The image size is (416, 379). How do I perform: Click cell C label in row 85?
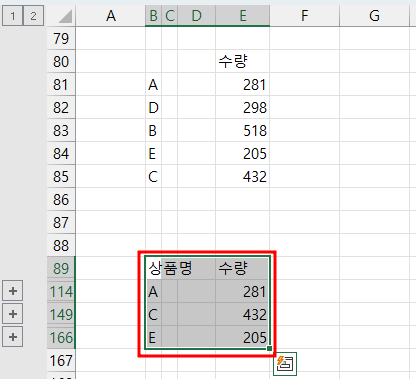(x=154, y=176)
